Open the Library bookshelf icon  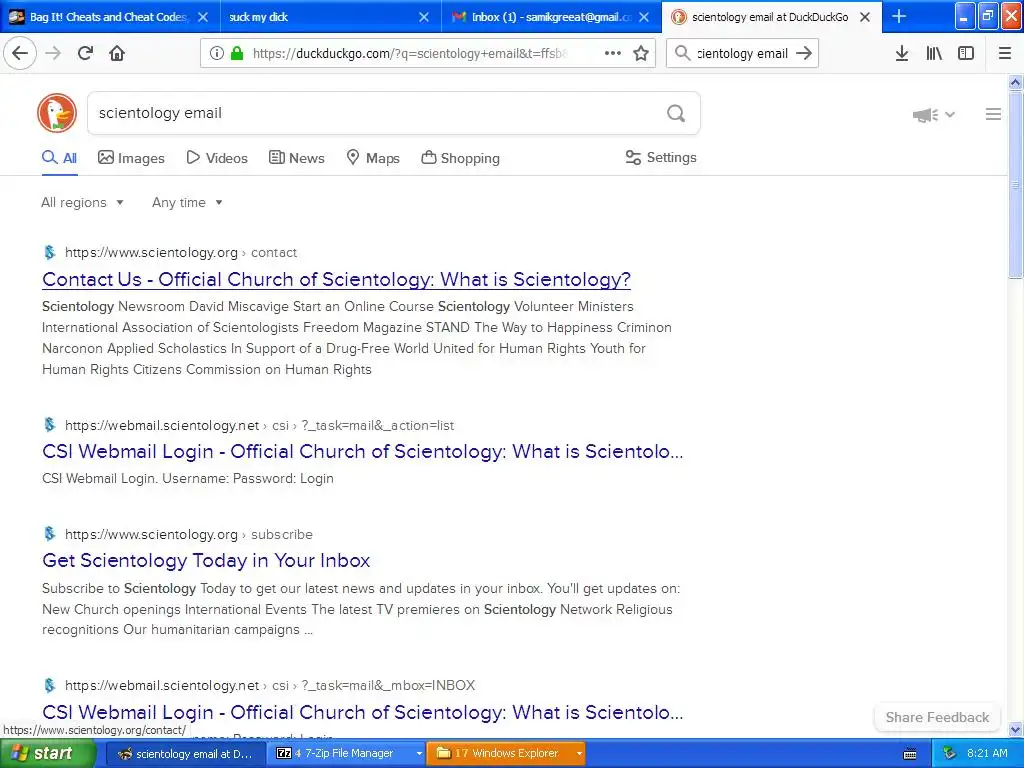tap(934, 54)
